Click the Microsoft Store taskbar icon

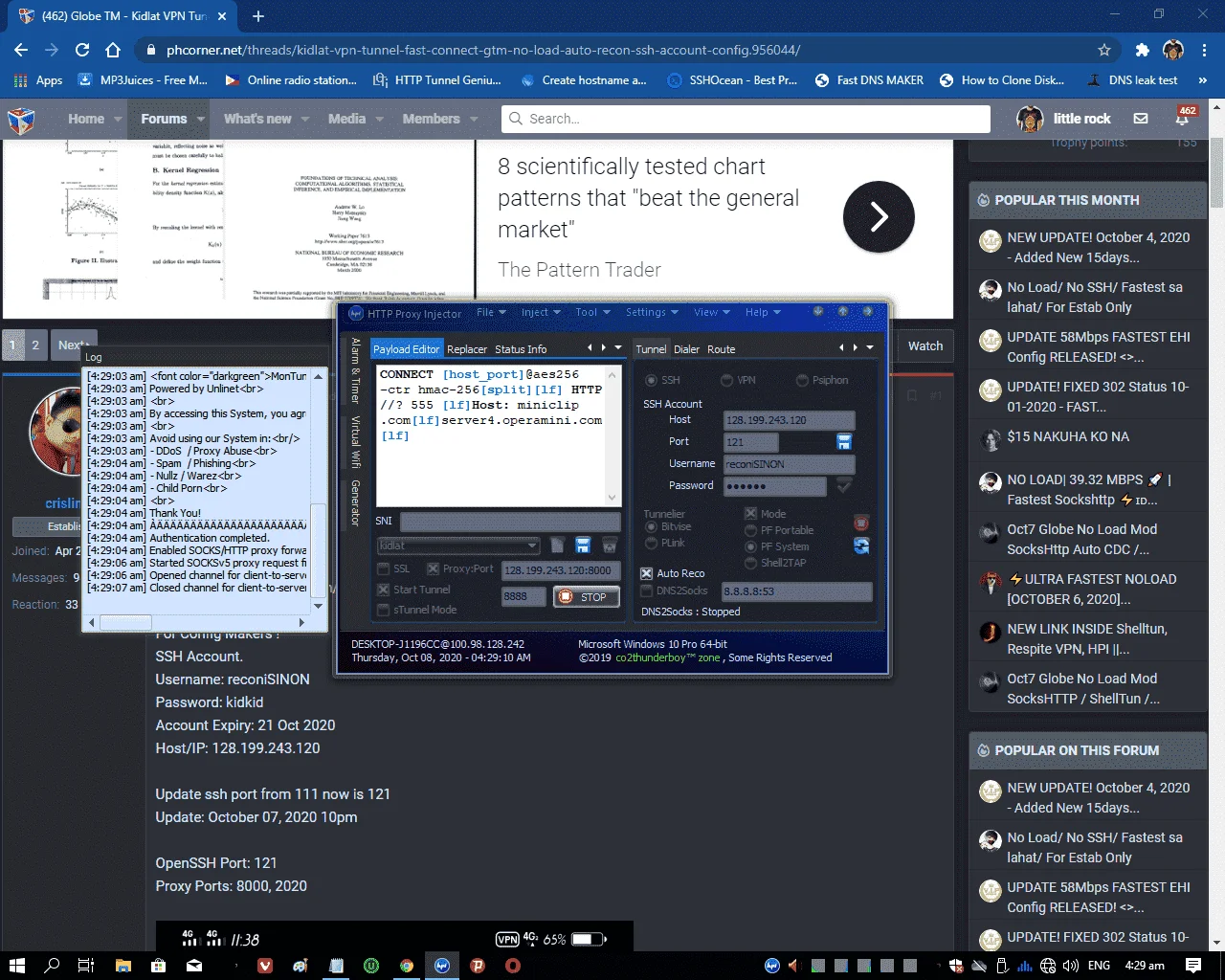click(x=159, y=966)
